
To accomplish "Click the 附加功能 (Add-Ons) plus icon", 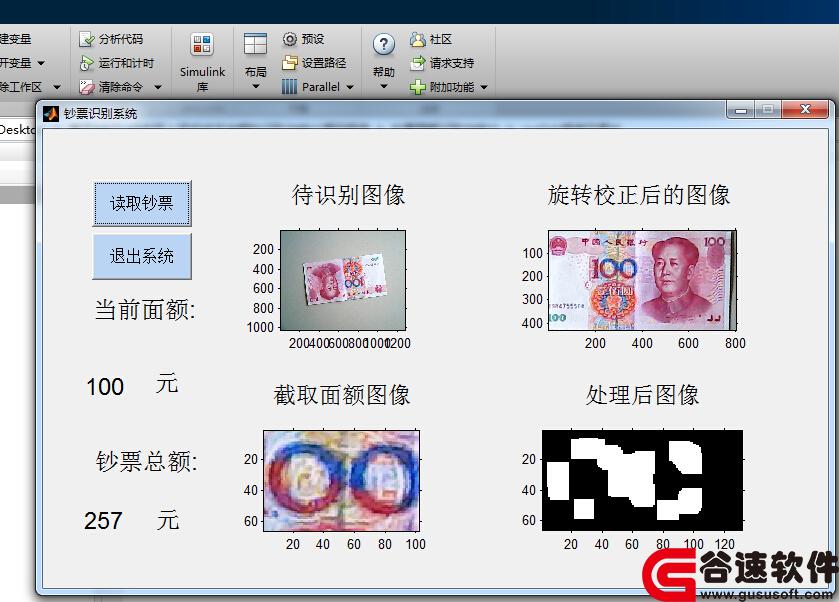I will [417, 87].
